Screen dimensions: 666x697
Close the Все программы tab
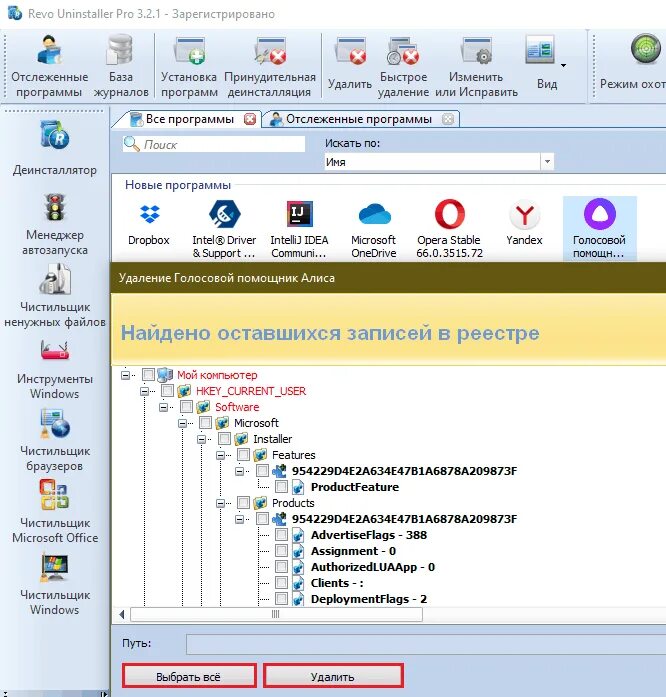[x=250, y=119]
